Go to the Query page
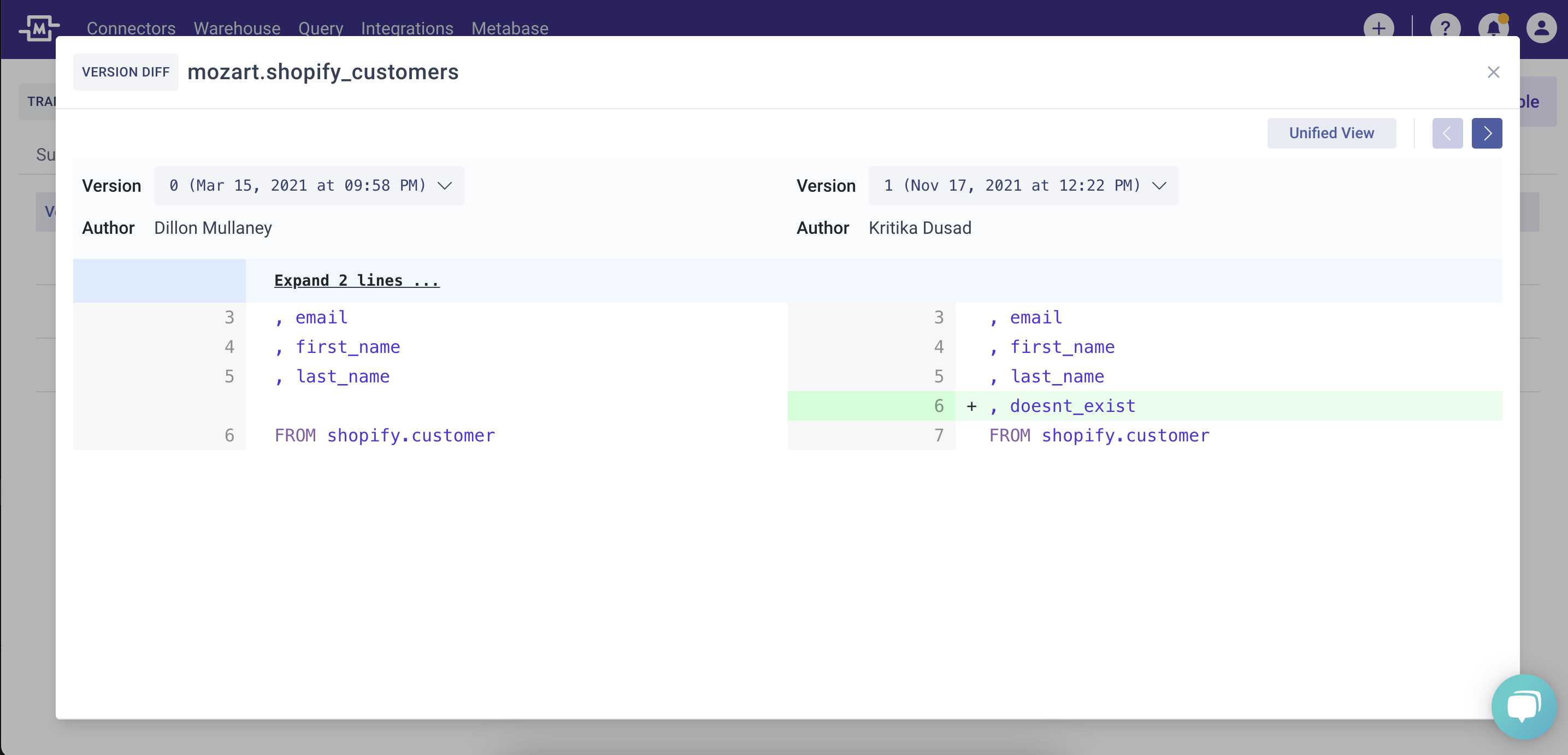Viewport: 1568px width, 755px height. point(320,28)
